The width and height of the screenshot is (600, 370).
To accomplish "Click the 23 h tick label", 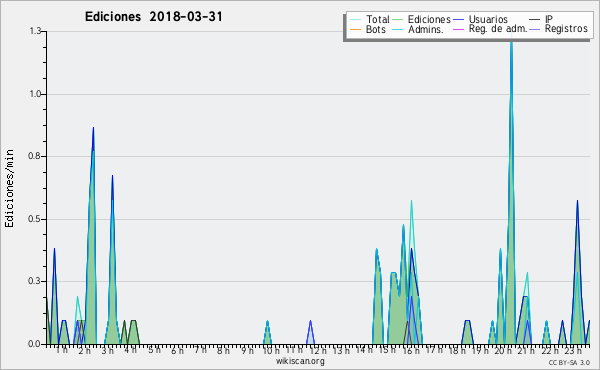I will (x=573, y=350).
